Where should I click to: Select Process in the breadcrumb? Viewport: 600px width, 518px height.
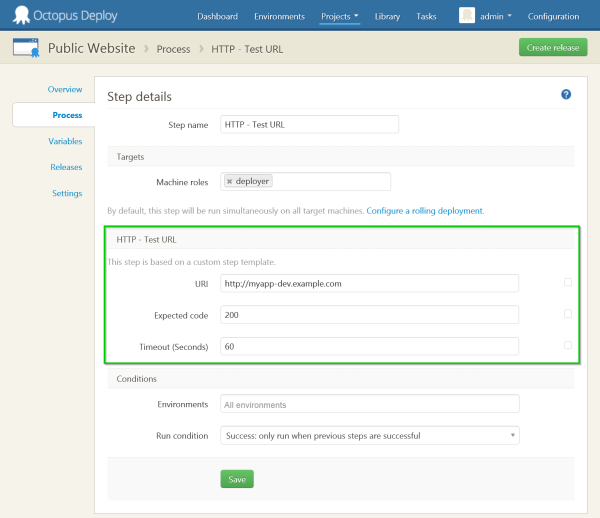173,48
